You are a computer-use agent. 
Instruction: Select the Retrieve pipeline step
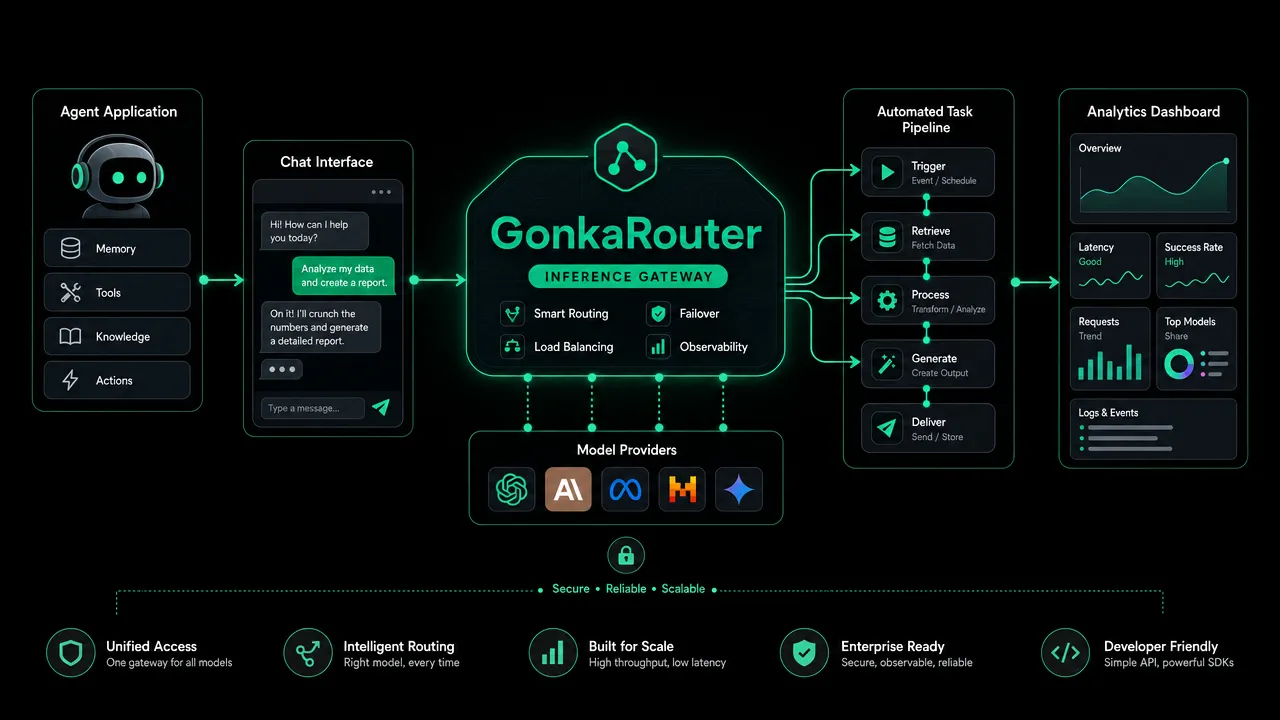pos(928,237)
